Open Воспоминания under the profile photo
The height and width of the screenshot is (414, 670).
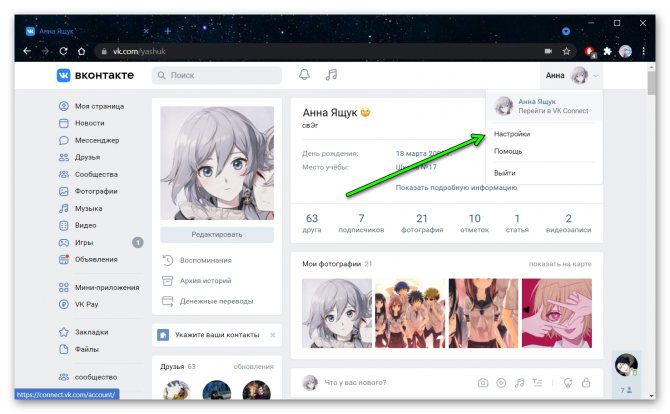tap(205, 260)
